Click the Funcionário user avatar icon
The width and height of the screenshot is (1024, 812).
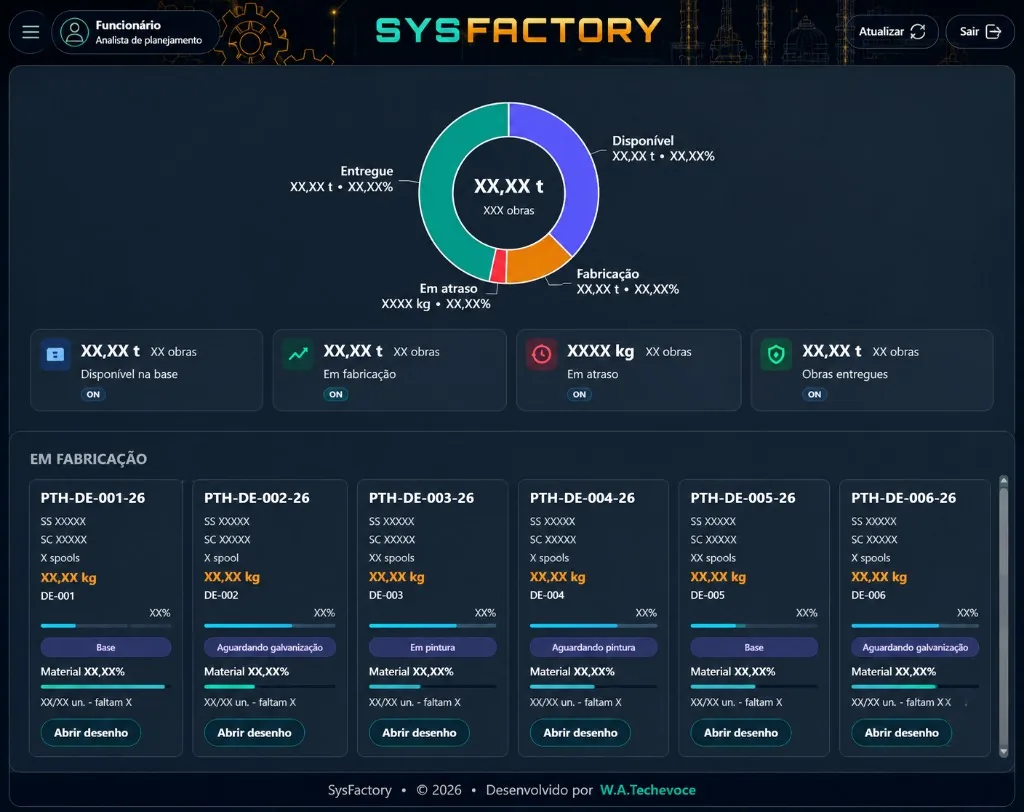(x=74, y=32)
